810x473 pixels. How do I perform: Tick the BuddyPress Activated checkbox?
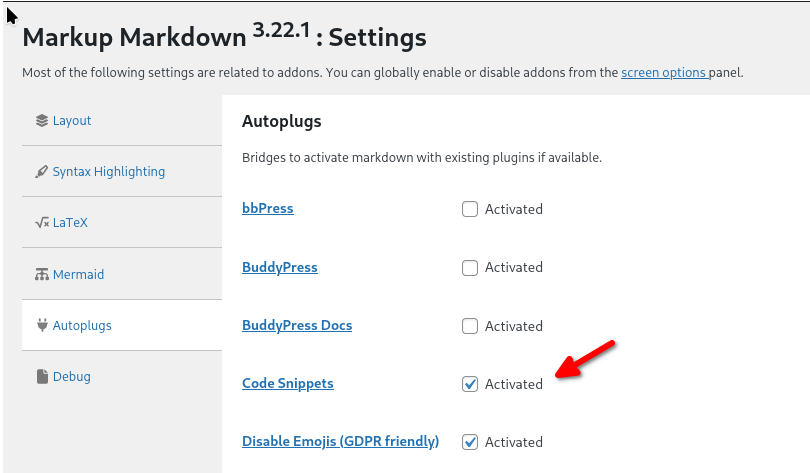(470, 268)
